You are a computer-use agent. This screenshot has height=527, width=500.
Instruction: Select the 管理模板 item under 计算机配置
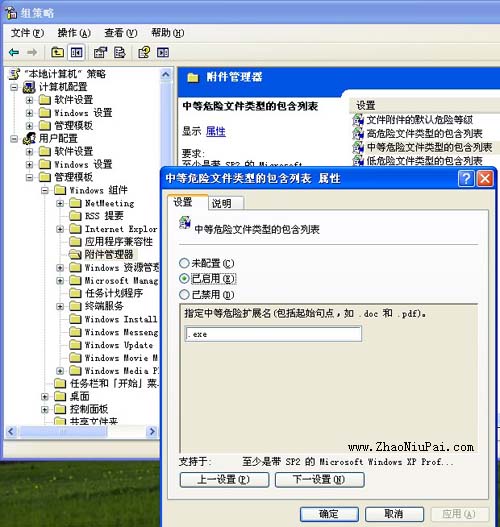click(x=74, y=126)
